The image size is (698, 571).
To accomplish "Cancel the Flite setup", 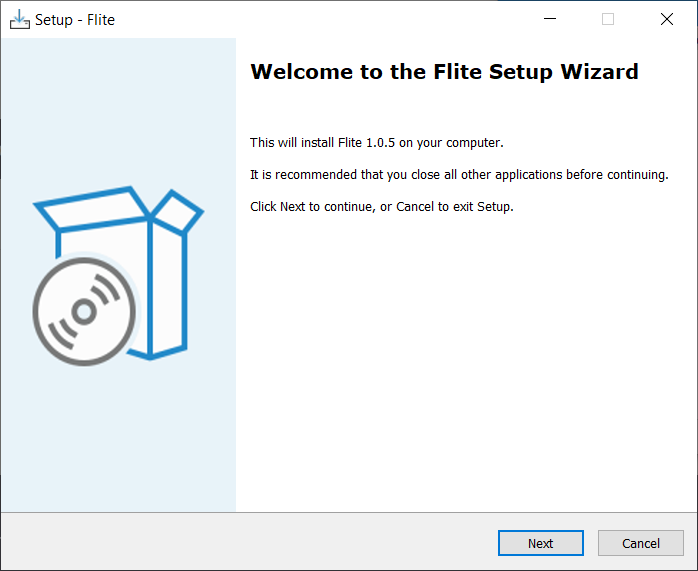I will (641, 543).
